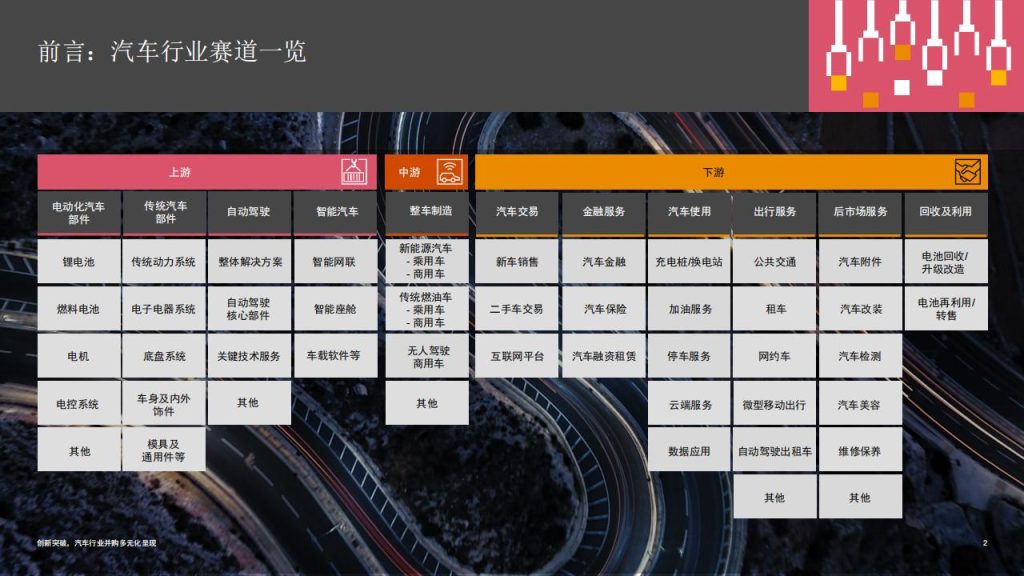
Task: Click the 汽车使用 column header
Action: click(x=689, y=213)
